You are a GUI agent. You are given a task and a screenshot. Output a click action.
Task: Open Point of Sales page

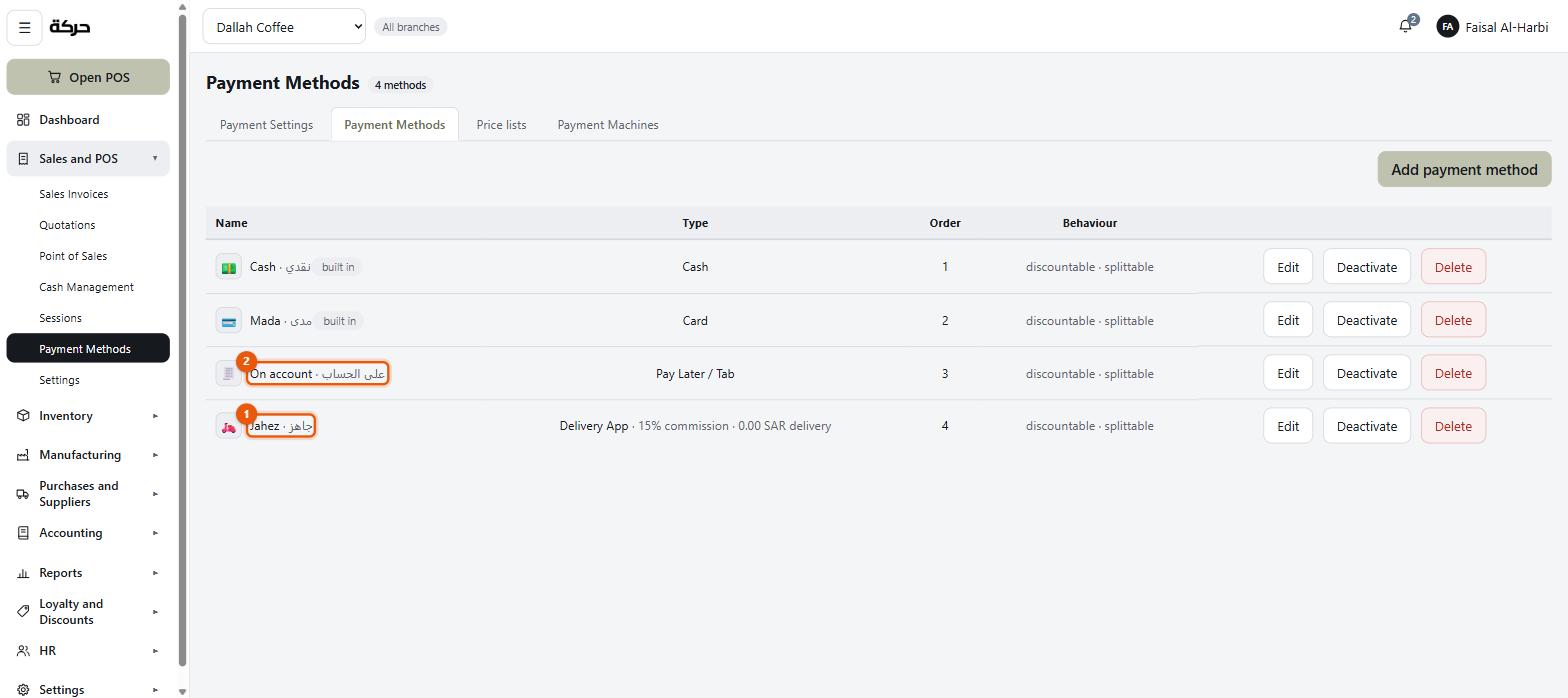click(x=88, y=256)
